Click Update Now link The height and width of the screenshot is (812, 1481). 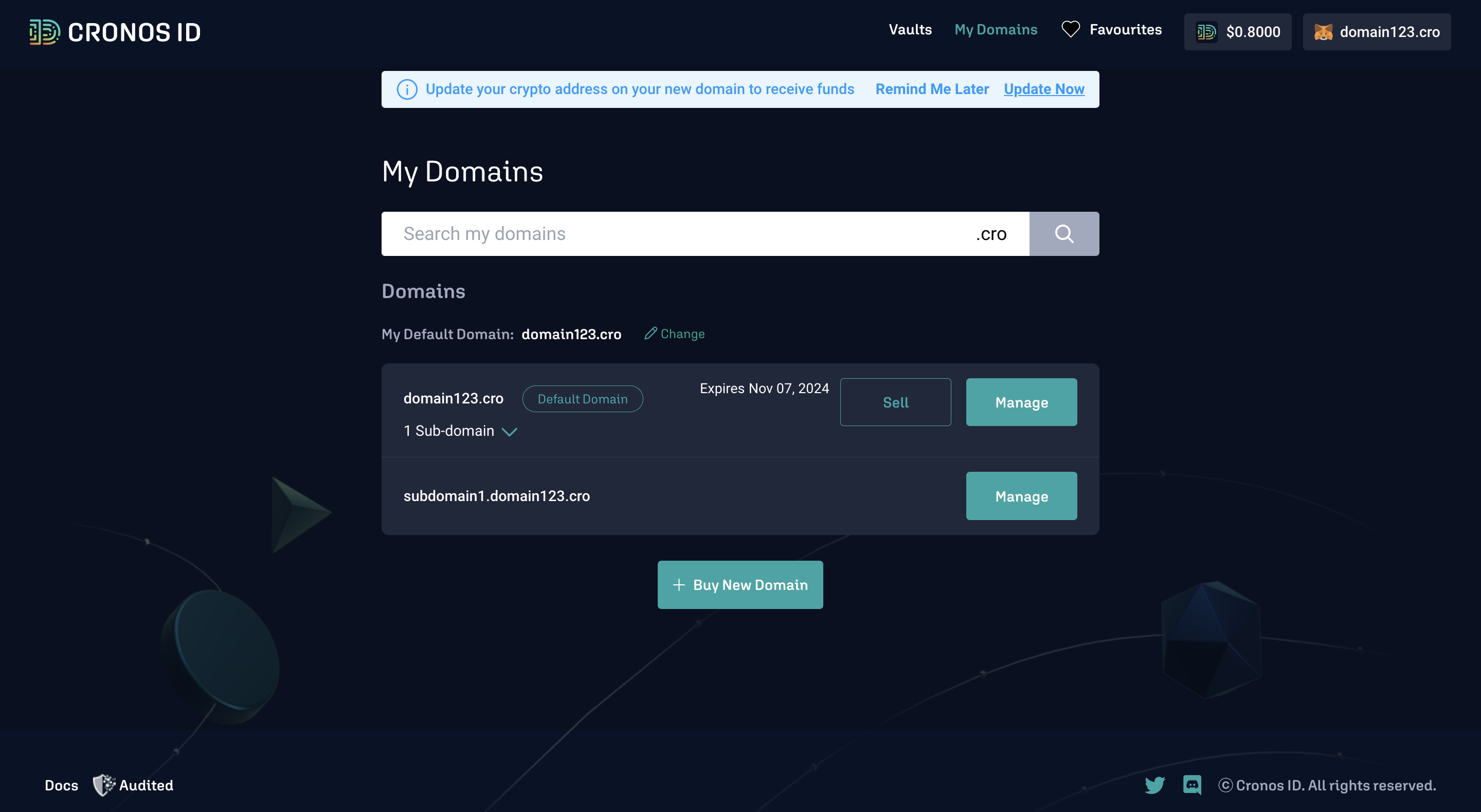pos(1043,89)
